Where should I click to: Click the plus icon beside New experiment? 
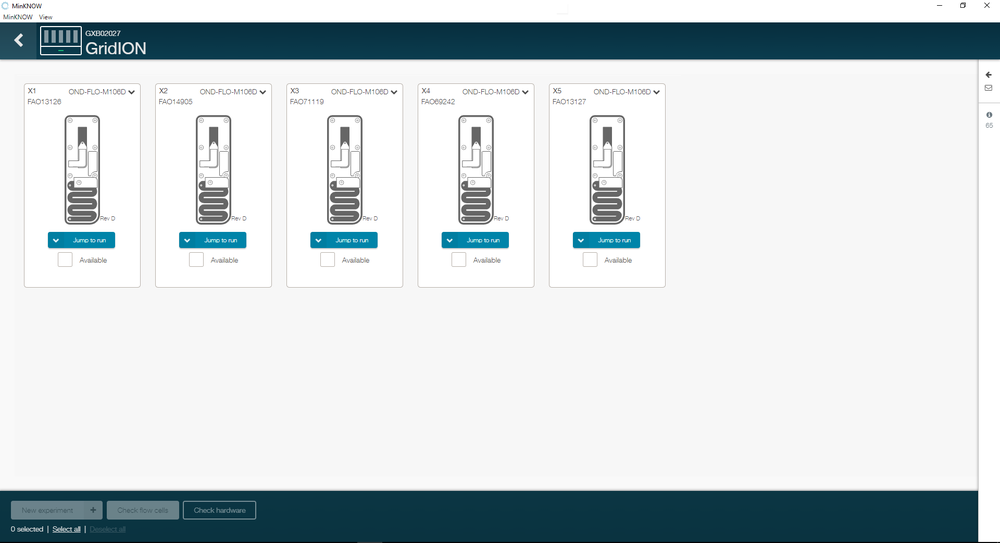coord(93,510)
